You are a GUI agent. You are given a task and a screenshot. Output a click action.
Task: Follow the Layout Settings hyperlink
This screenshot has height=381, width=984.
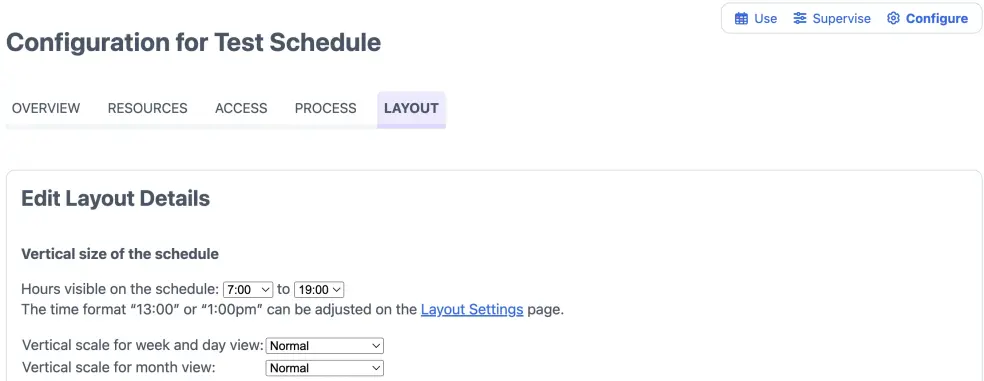(472, 309)
